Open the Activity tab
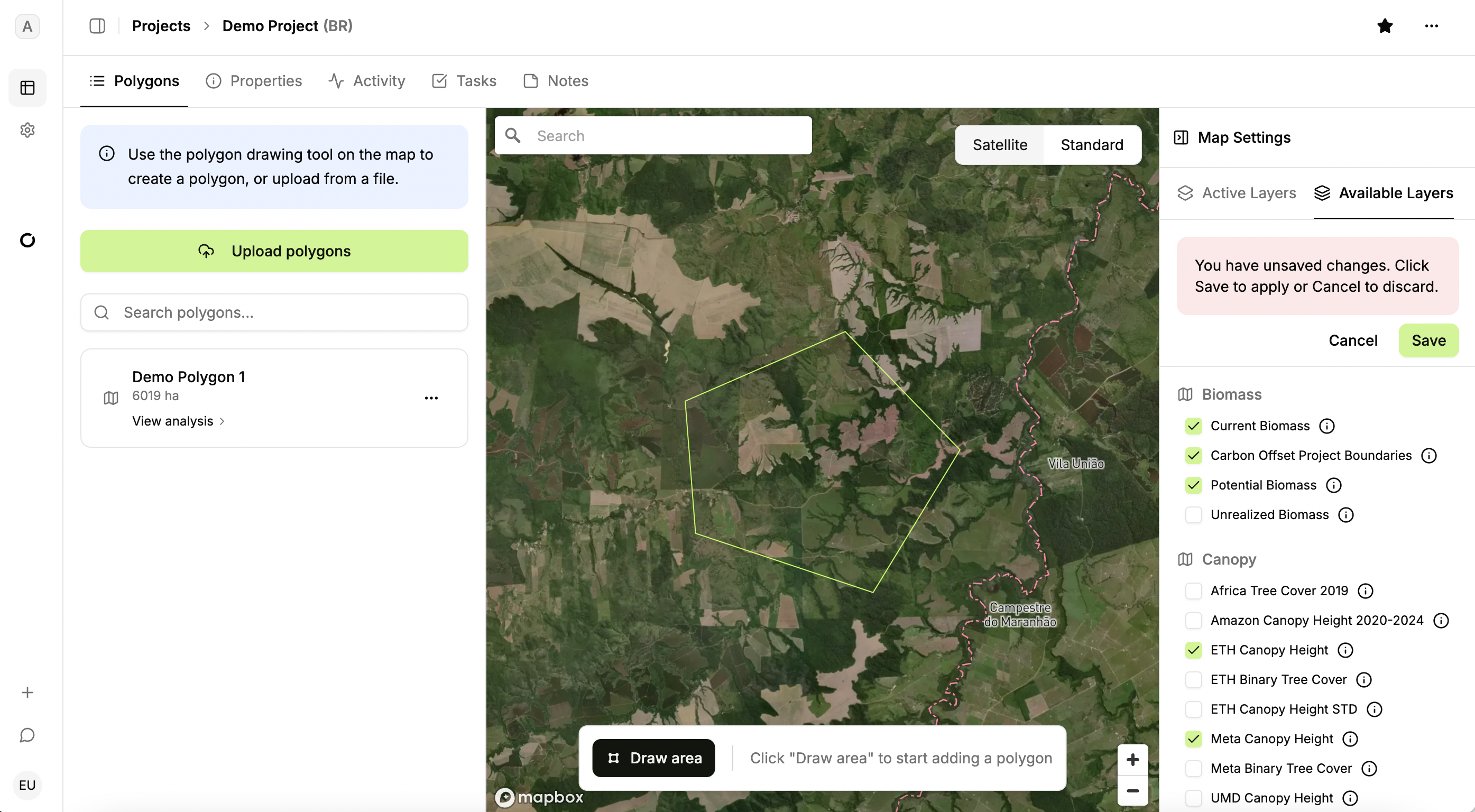The width and height of the screenshot is (1475, 812). (x=367, y=81)
